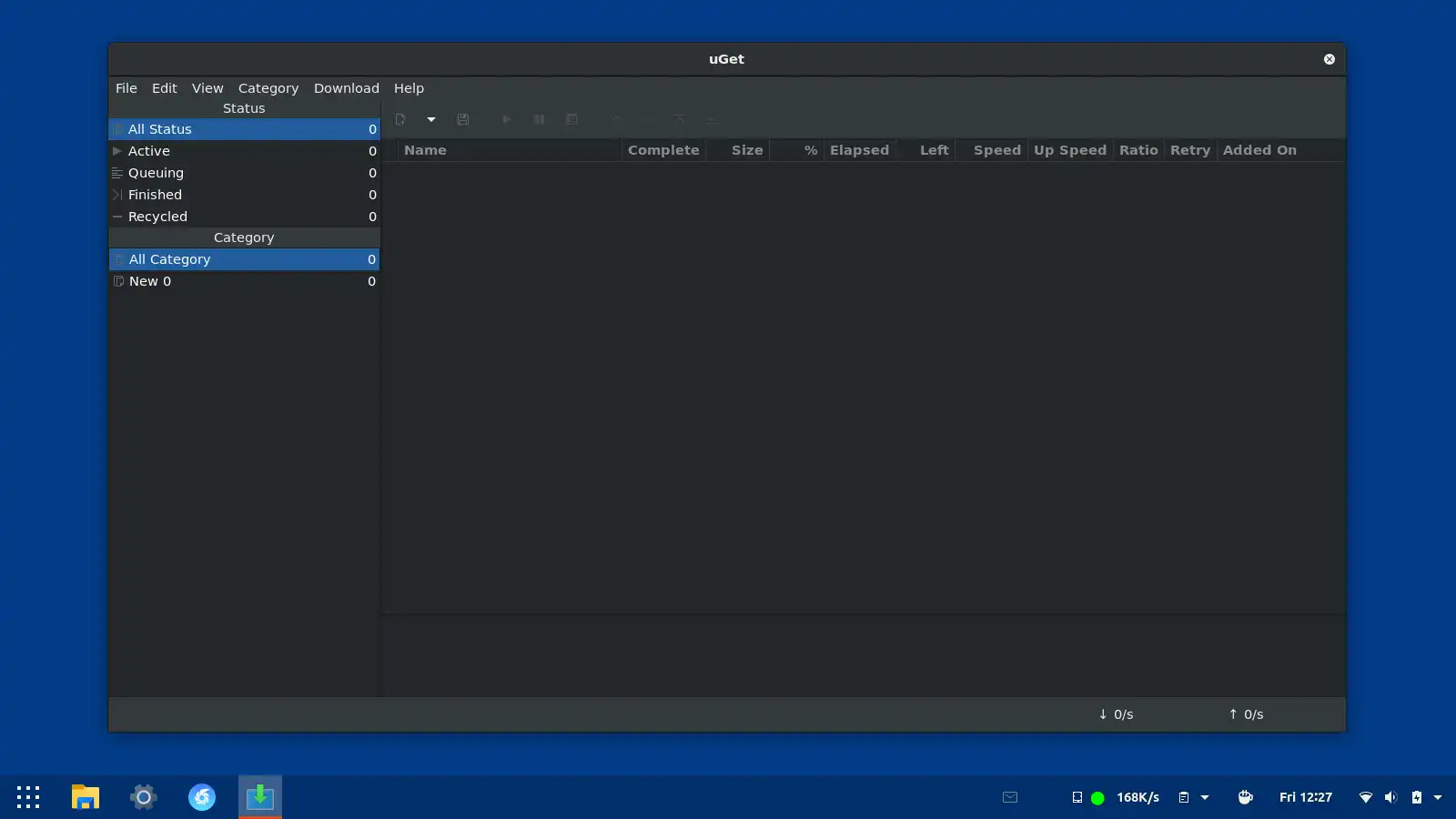Click the Move to Bottom toolbar icon
Image resolution: width=1456 pixels, height=819 pixels.
[x=712, y=119]
